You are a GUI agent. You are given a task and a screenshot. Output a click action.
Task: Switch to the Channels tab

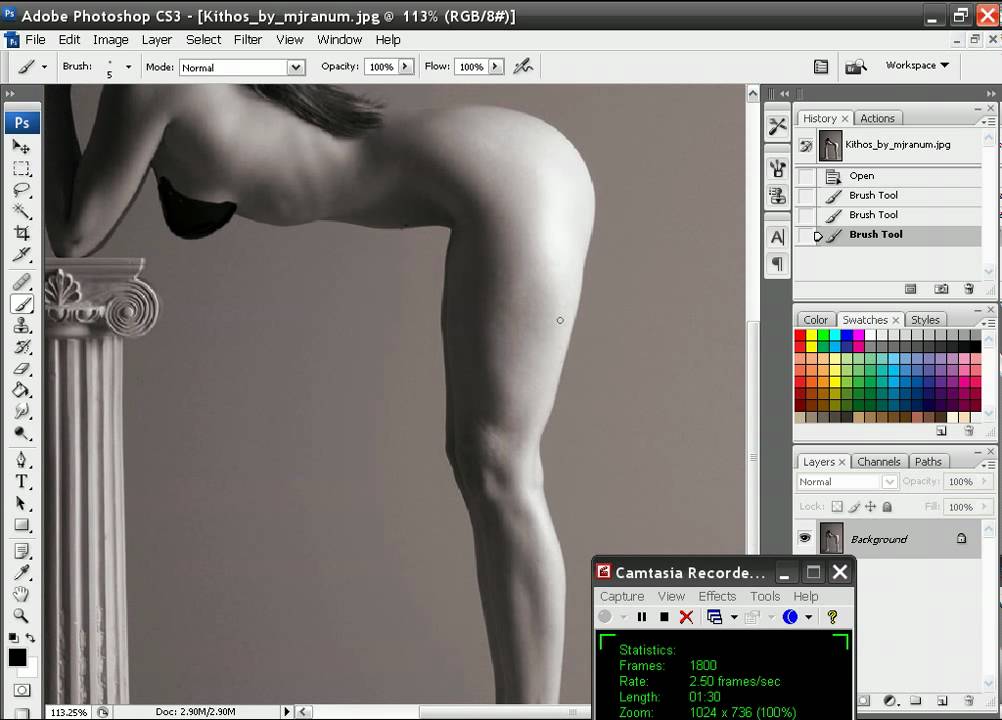tap(879, 461)
